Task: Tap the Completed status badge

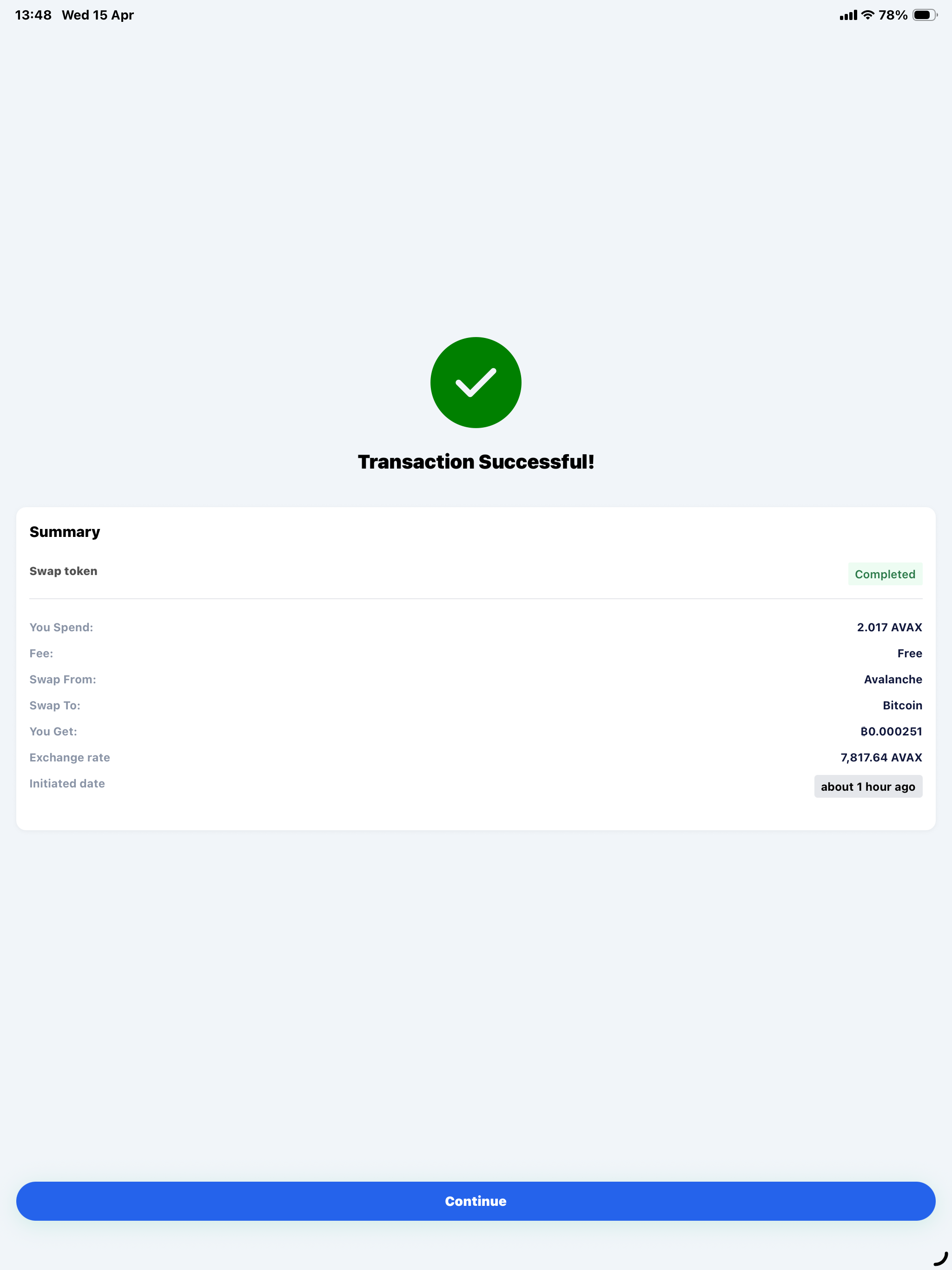Action: 885,574
